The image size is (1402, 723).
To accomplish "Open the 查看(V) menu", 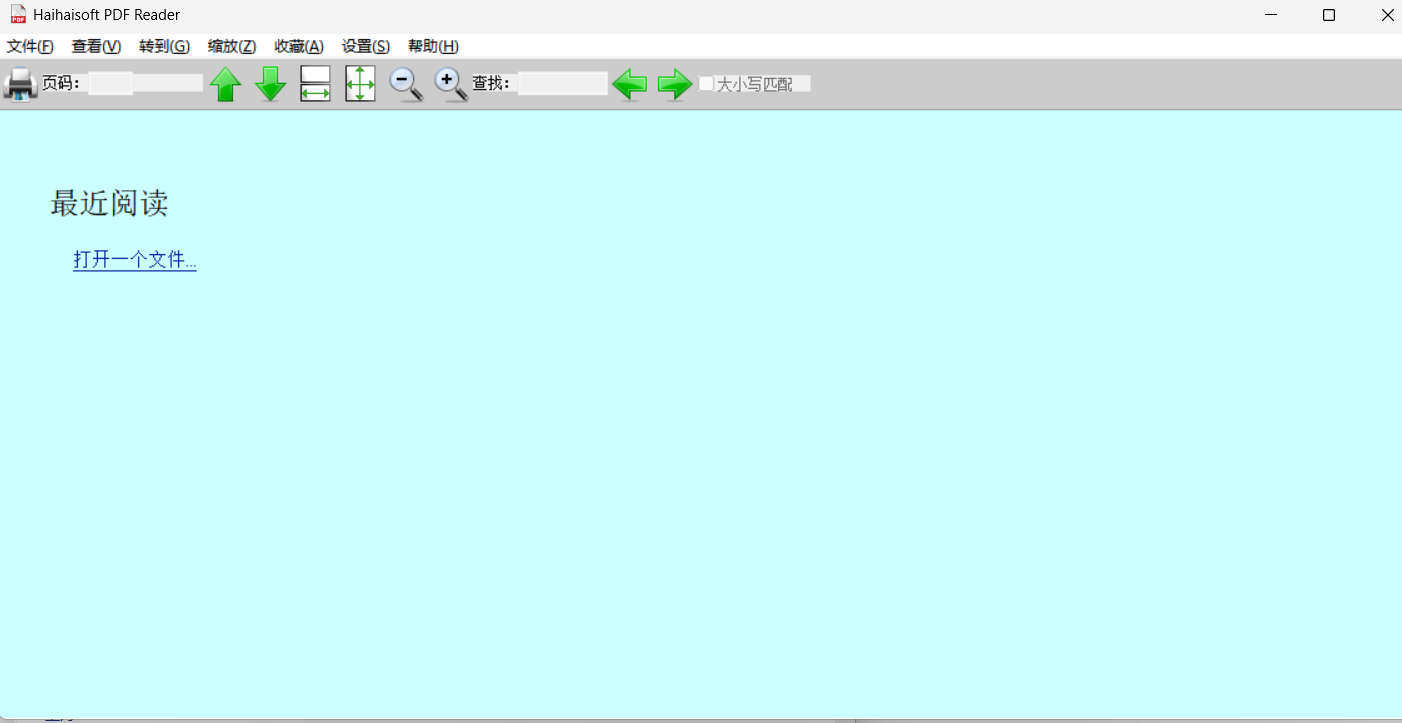I will pyautogui.click(x=96, y=46).
